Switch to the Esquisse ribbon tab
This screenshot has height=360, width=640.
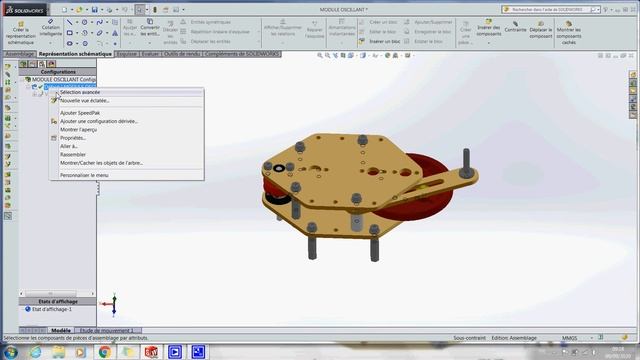[127, 54]
